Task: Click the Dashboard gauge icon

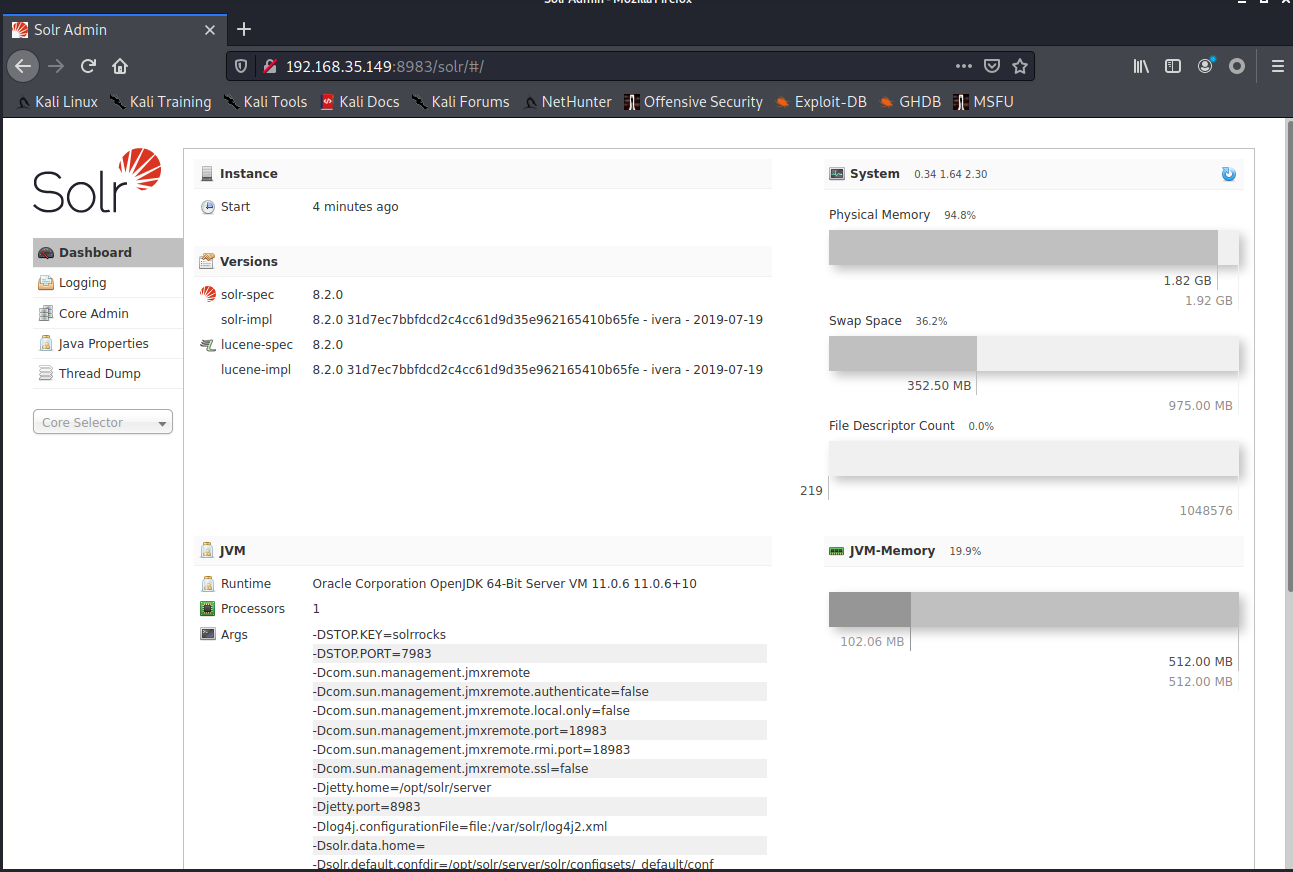Action: 46,253
